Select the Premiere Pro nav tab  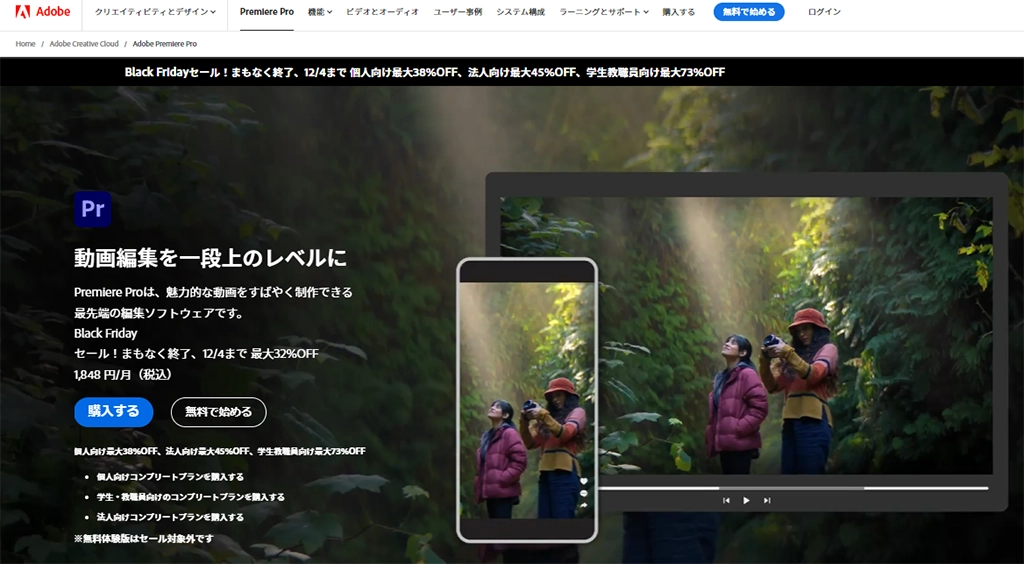click(266, 12)
